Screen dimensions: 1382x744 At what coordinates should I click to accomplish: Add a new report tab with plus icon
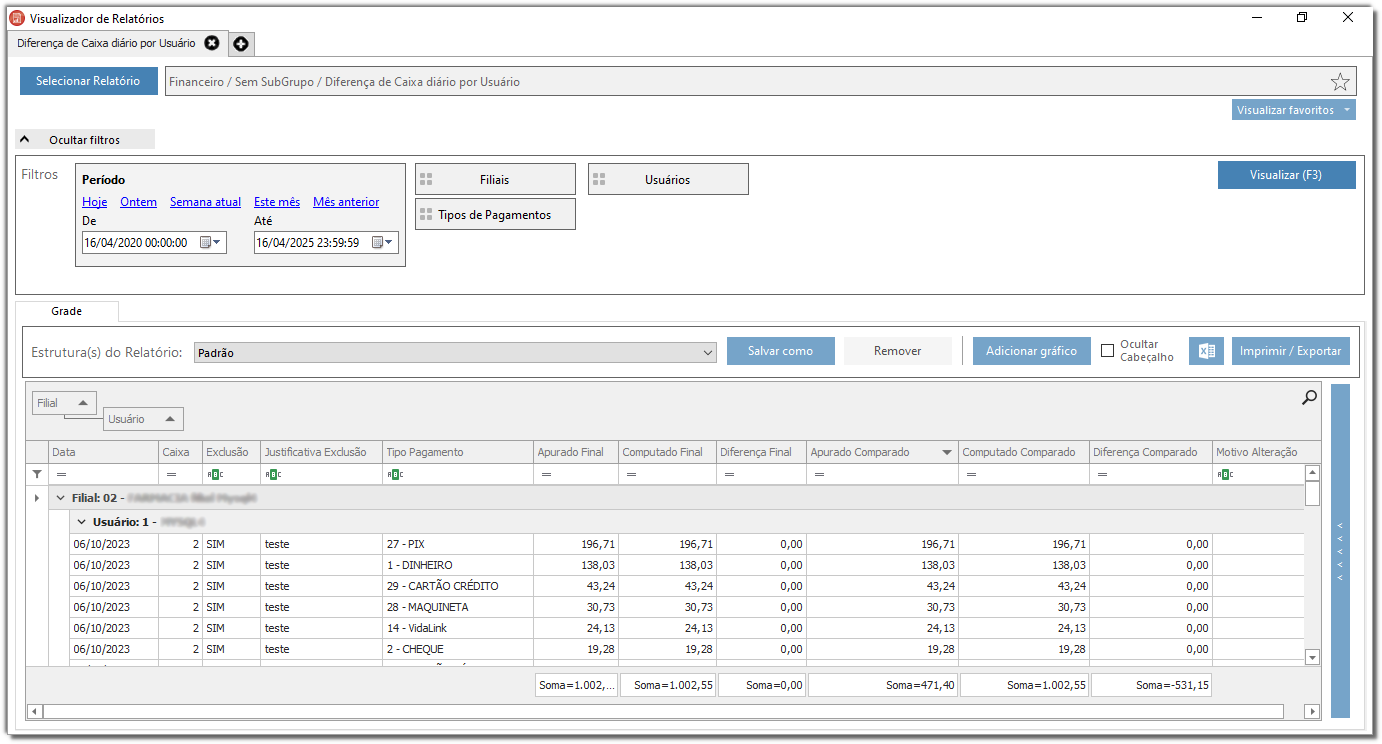[242, 44]
